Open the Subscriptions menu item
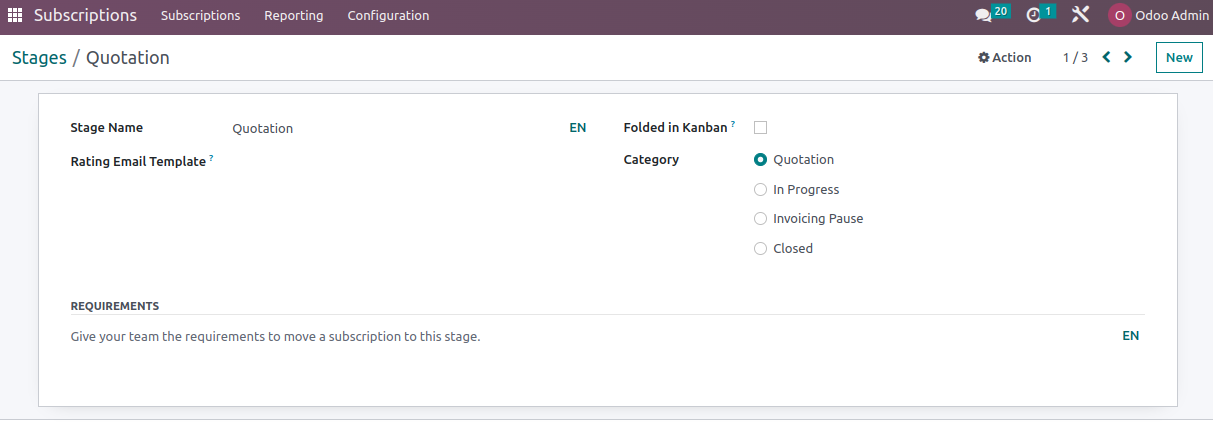 200,16
